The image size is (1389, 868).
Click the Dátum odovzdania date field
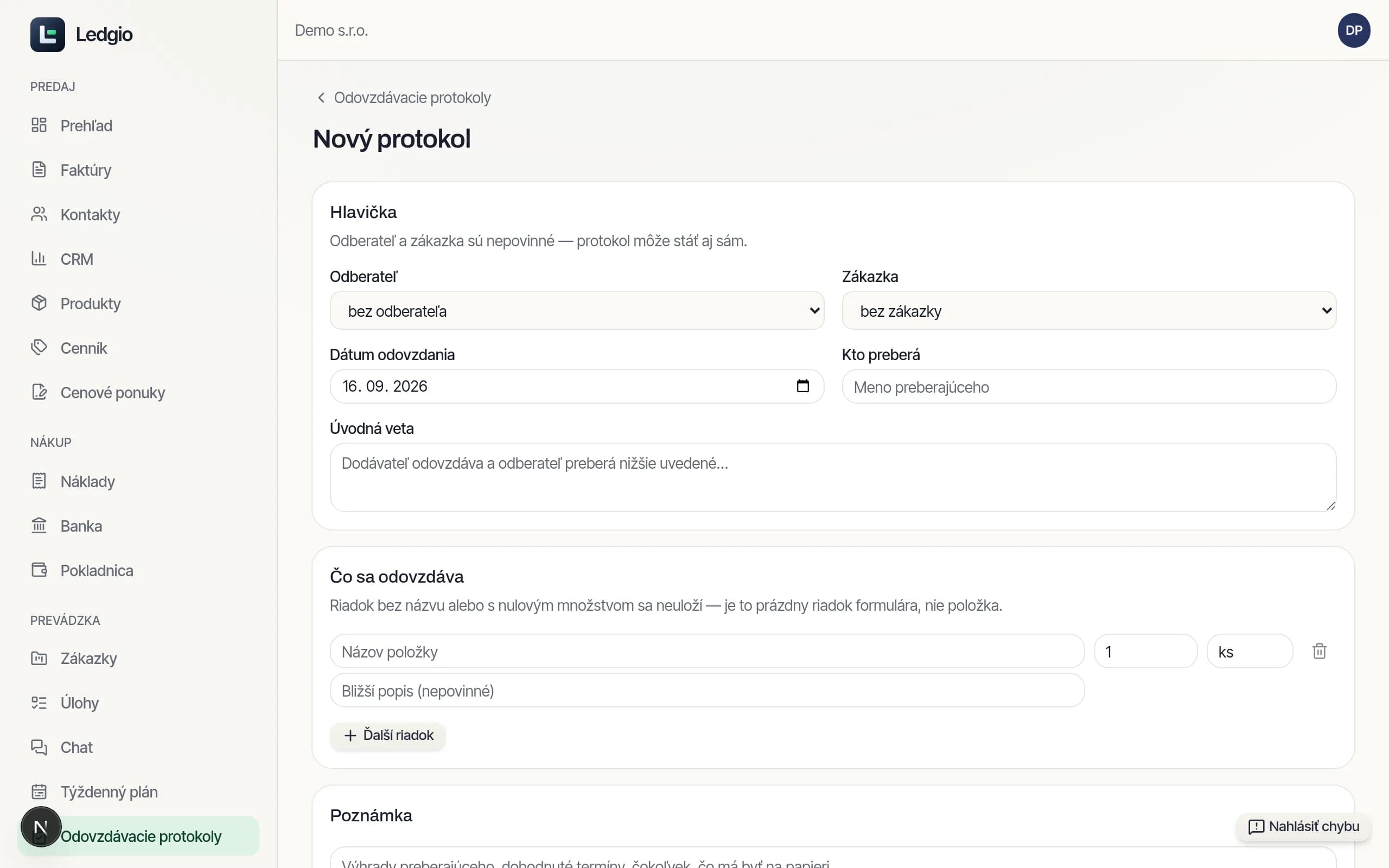tap(577, 386)
